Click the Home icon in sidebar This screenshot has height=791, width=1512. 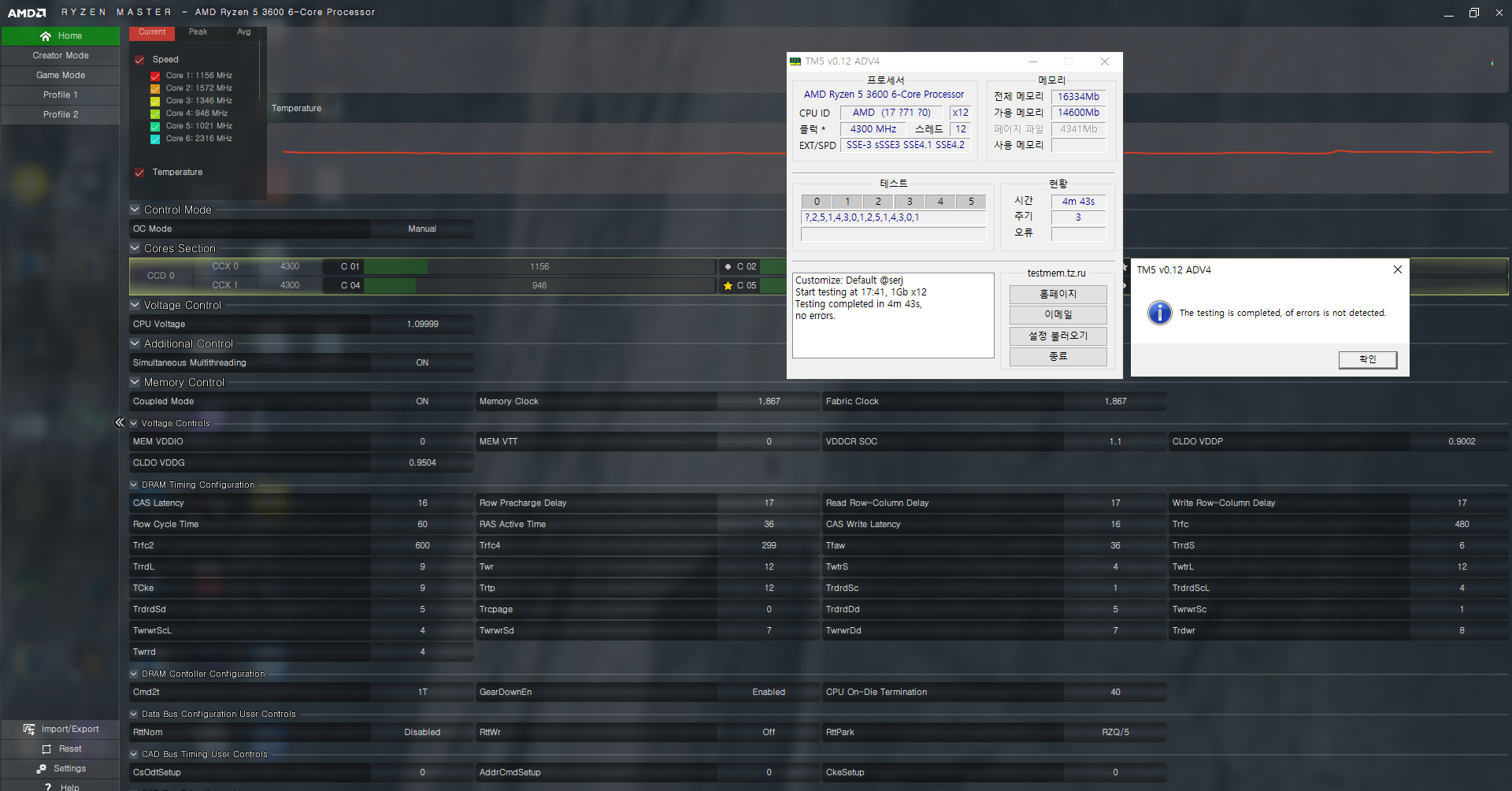[x=46, y=36]
